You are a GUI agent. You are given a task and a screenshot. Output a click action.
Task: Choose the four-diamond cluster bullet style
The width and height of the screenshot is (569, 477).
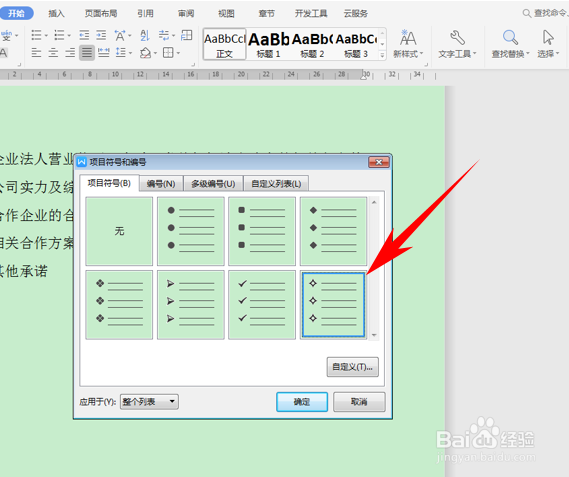[x=119, y=305]
